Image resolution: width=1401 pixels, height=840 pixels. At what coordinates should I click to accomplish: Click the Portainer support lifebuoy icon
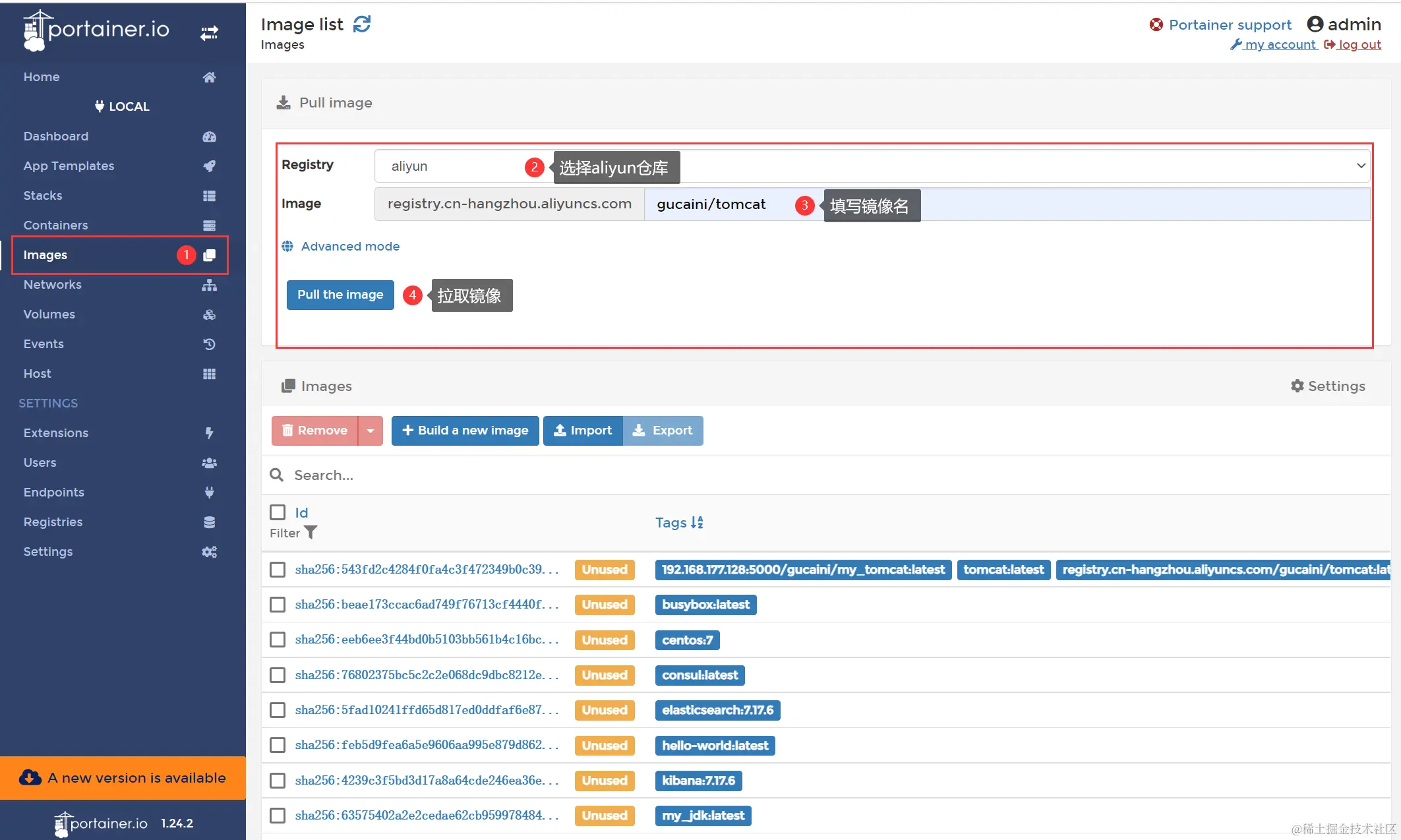[1156, 24]
